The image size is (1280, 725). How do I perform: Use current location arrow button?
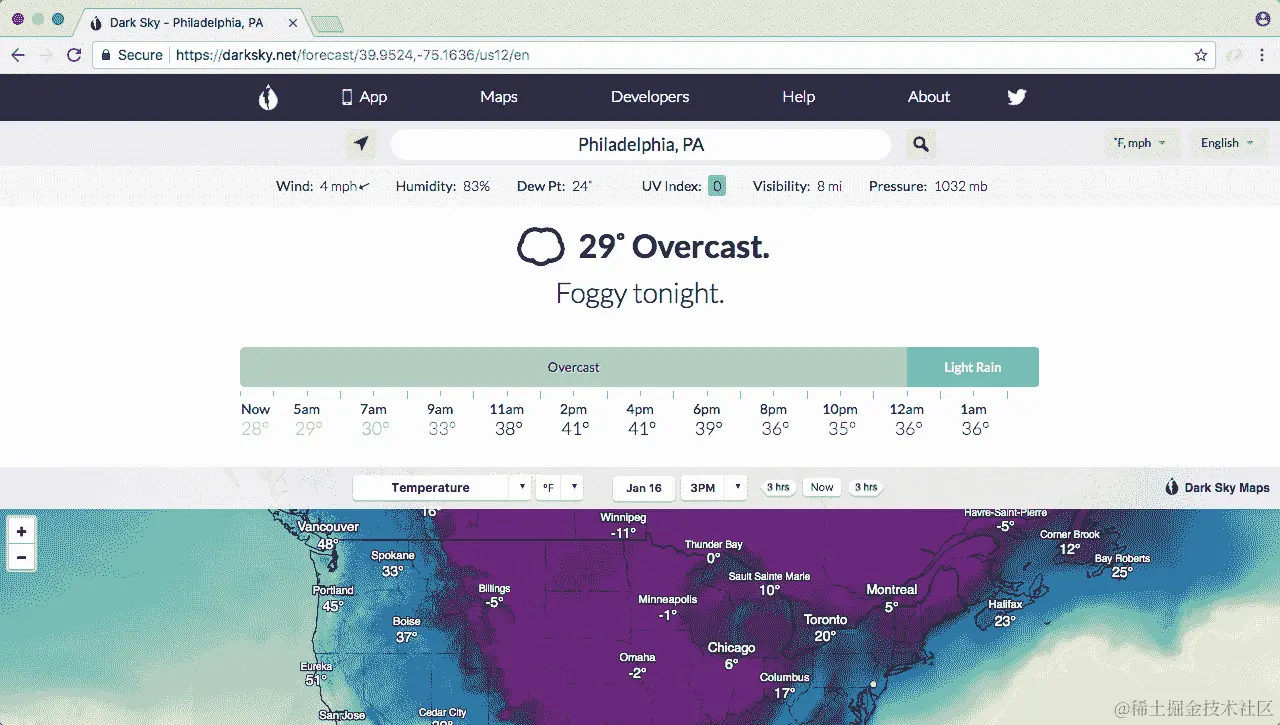361,144
